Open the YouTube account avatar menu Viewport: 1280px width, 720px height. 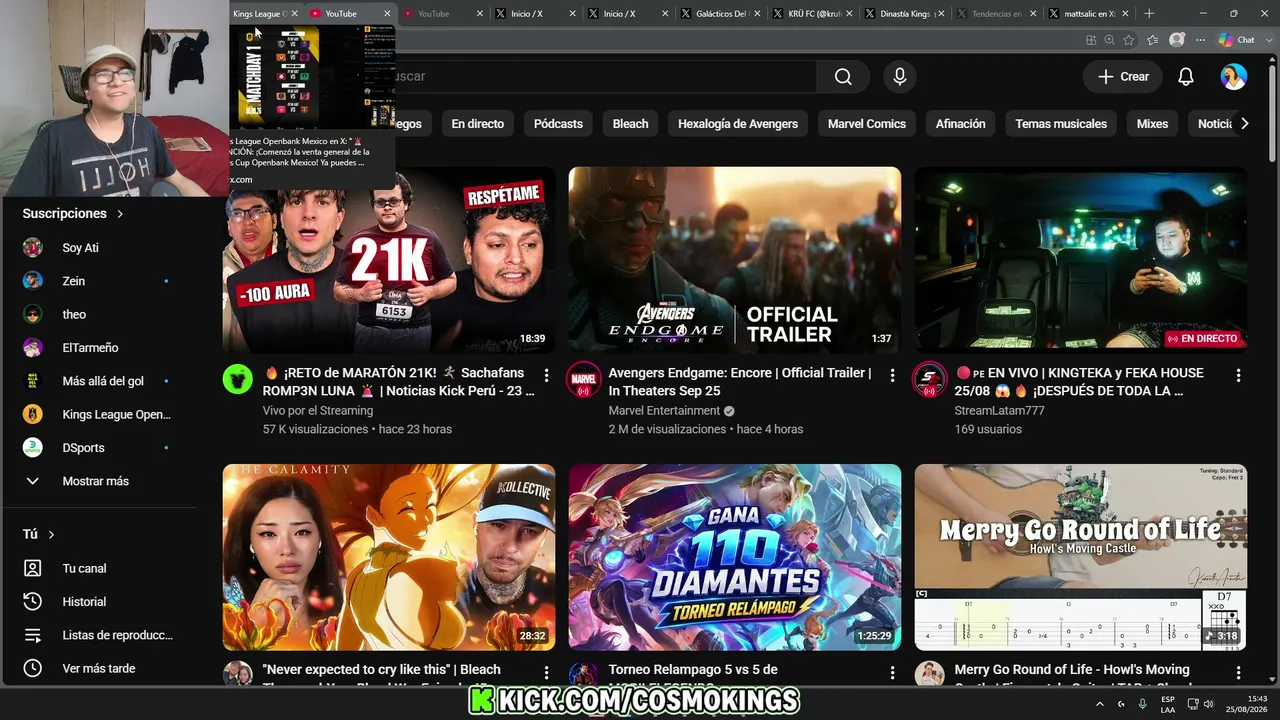click(1234, 77)
